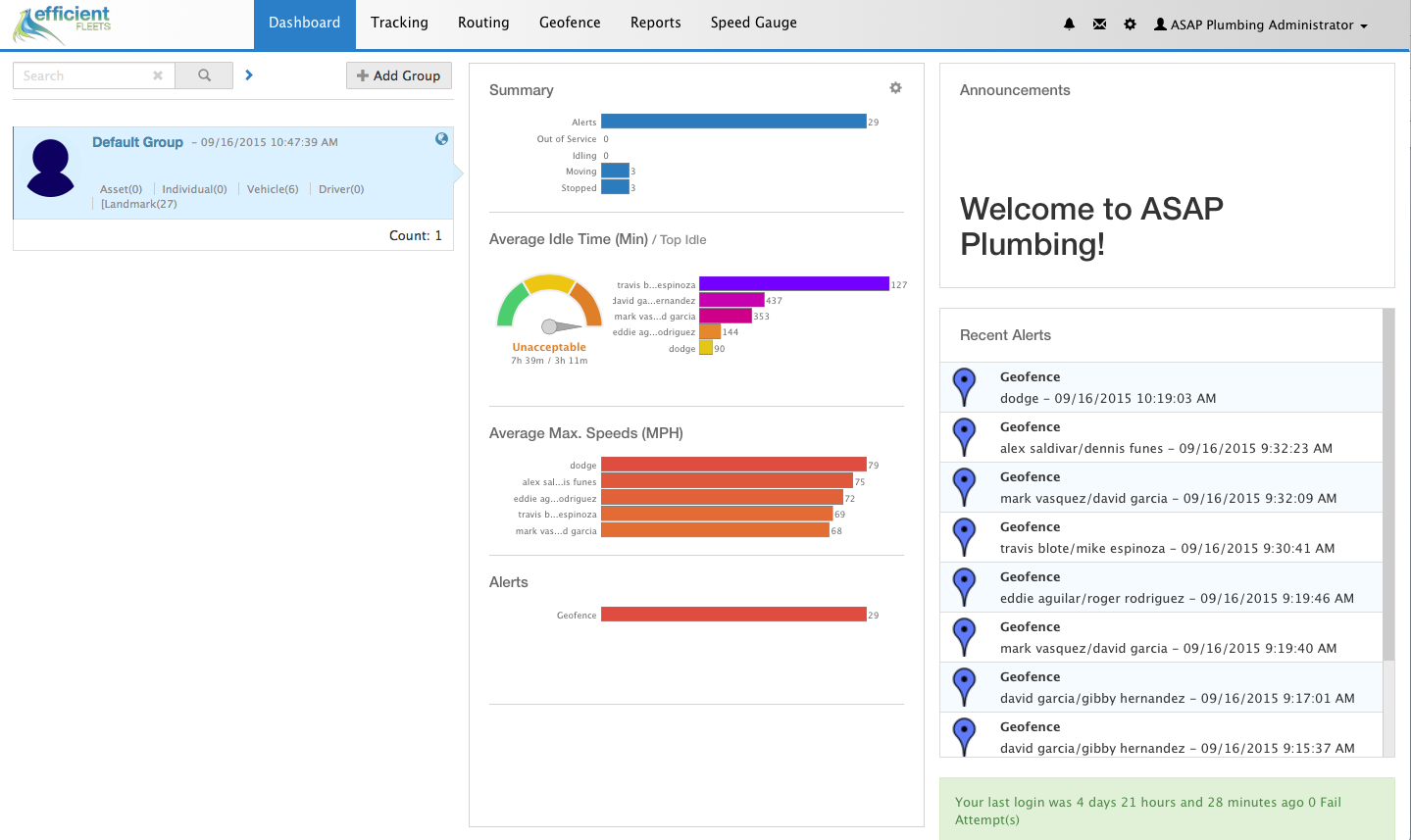Click pin icon for alex saldivar/dennis funes alert

965,437
